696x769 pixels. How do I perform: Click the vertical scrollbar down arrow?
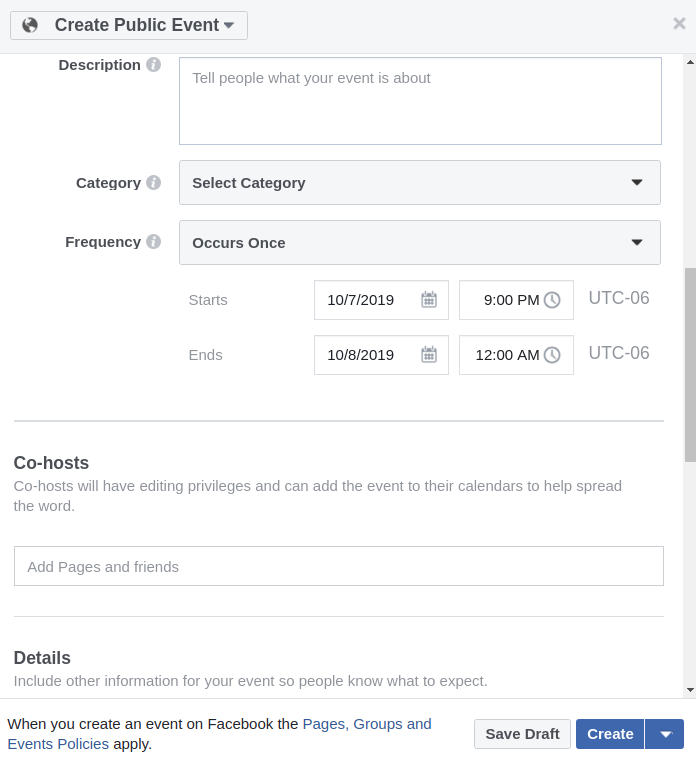(x=689, y=689)
